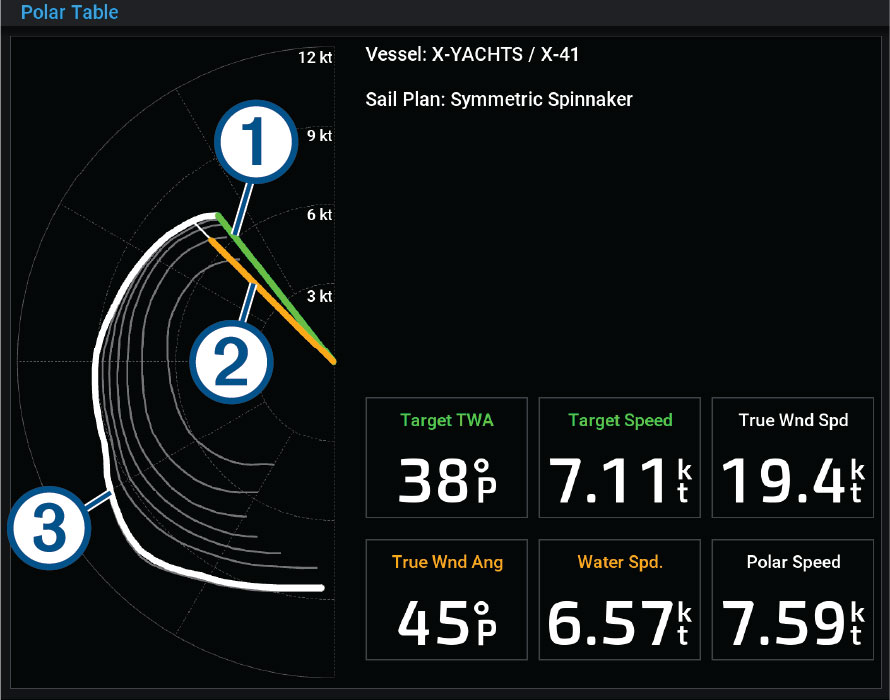
Task: Select the Target TWA data box
Action: pyautogui.click(x=447, y=457)
